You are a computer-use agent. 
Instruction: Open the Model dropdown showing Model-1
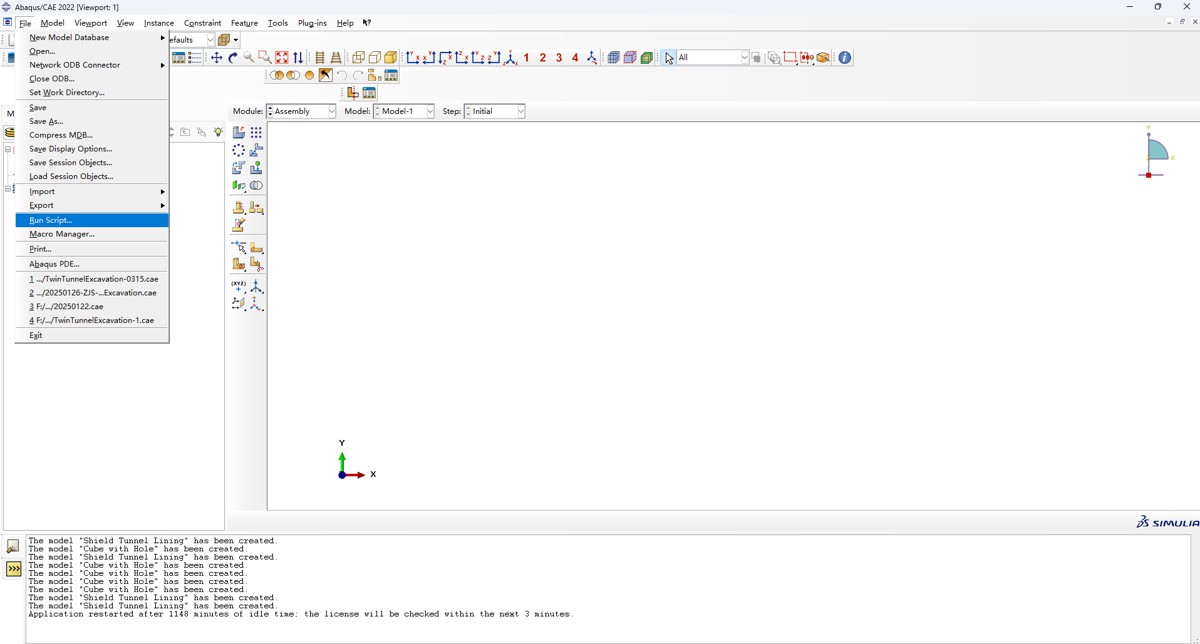(x=404, y=111)
